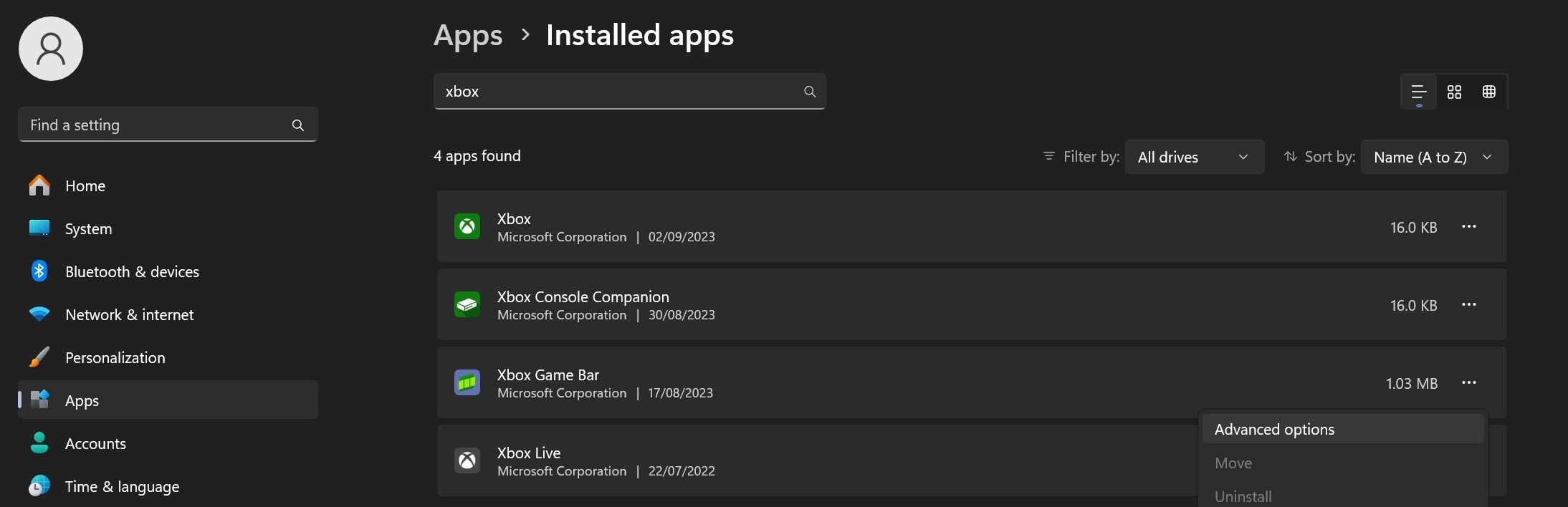Click the Apps breadcrumb link

[x=468, y=35]
